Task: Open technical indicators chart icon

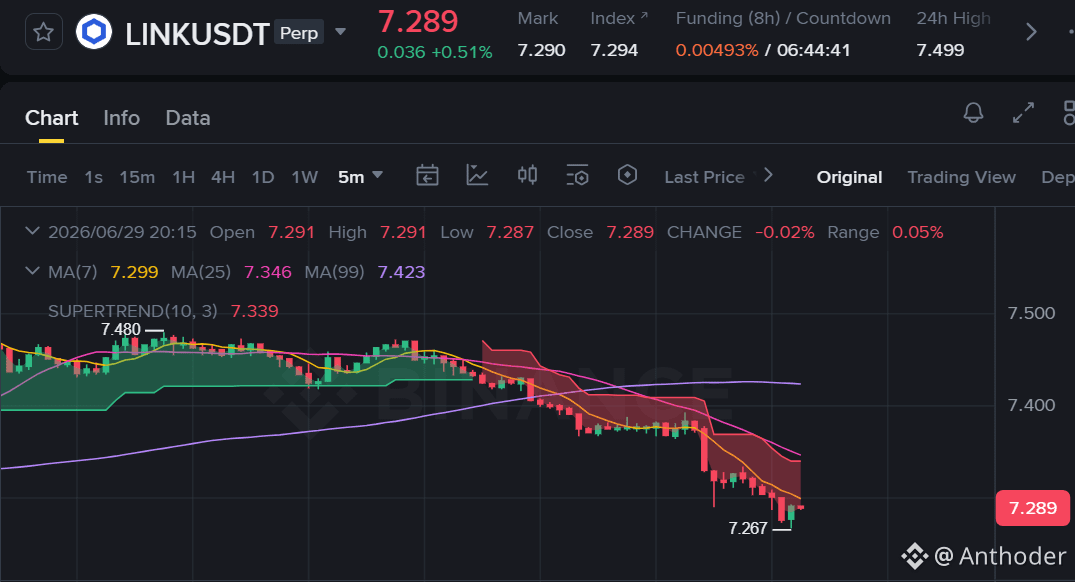Action: (x=477, y=175)
